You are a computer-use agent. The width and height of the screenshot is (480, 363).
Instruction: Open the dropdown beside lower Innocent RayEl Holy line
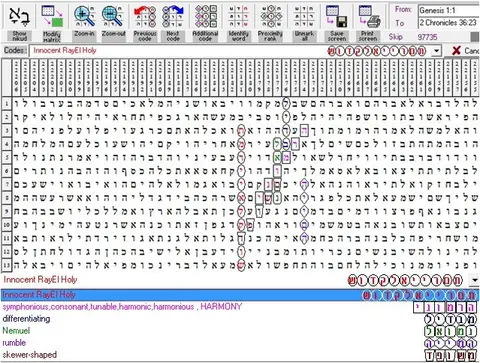tap(475, 280)
